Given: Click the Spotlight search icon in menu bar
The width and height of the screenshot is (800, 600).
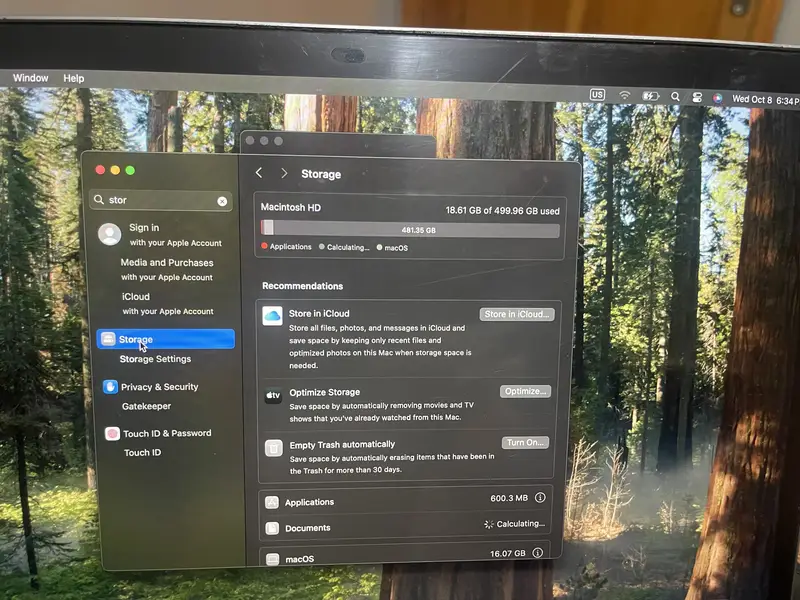Looking at the screenshot, I should (675, 97).
